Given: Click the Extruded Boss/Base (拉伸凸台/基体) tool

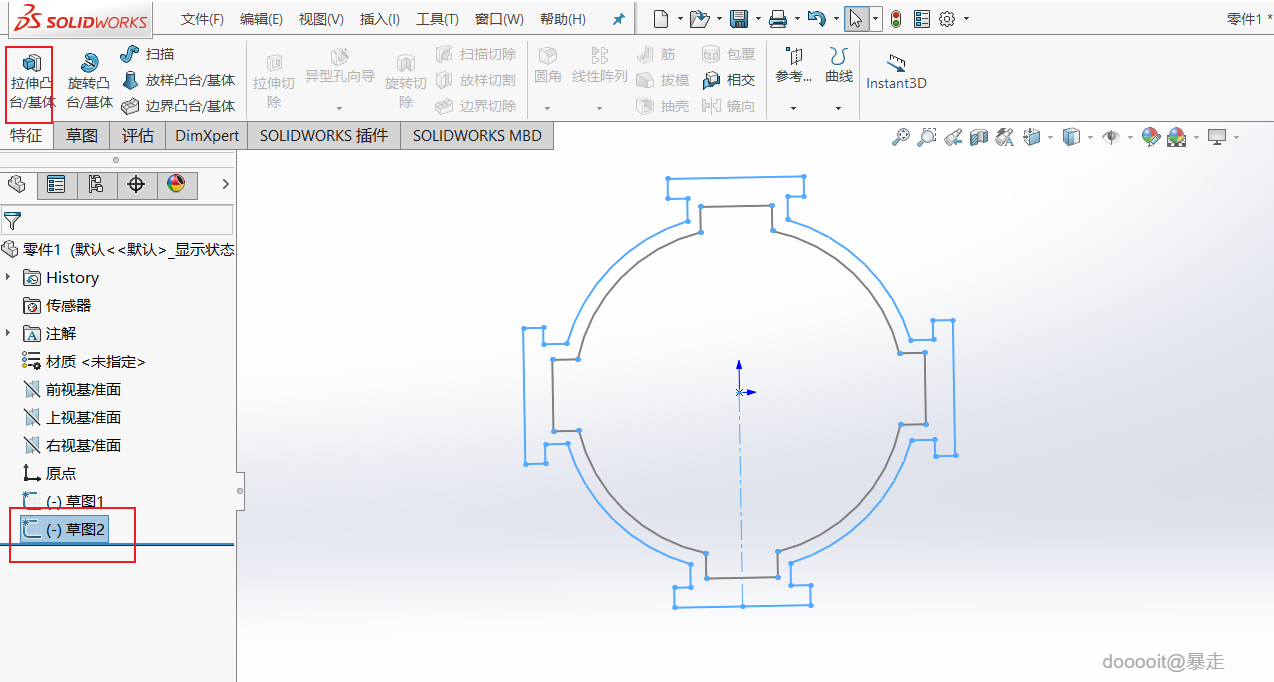Looking at the screenshot, I should point(30,80).
